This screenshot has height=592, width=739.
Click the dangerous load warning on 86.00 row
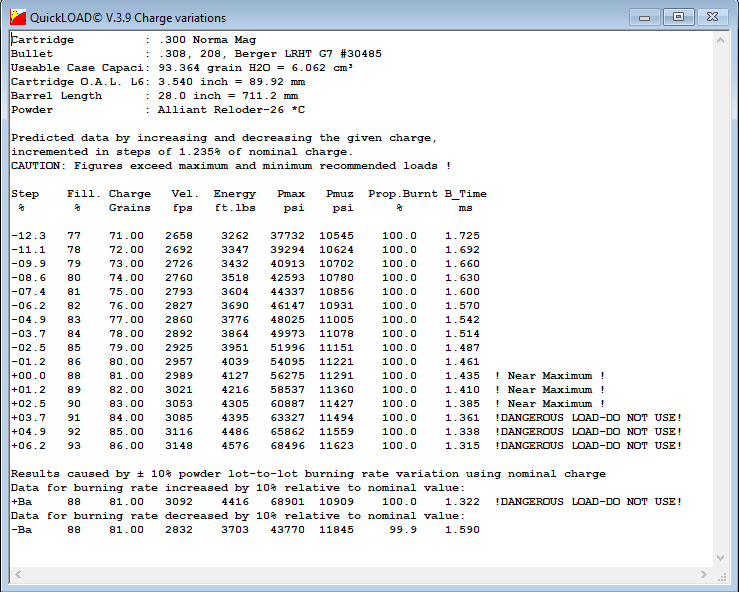pyautogui.click(x=588, y=446)
